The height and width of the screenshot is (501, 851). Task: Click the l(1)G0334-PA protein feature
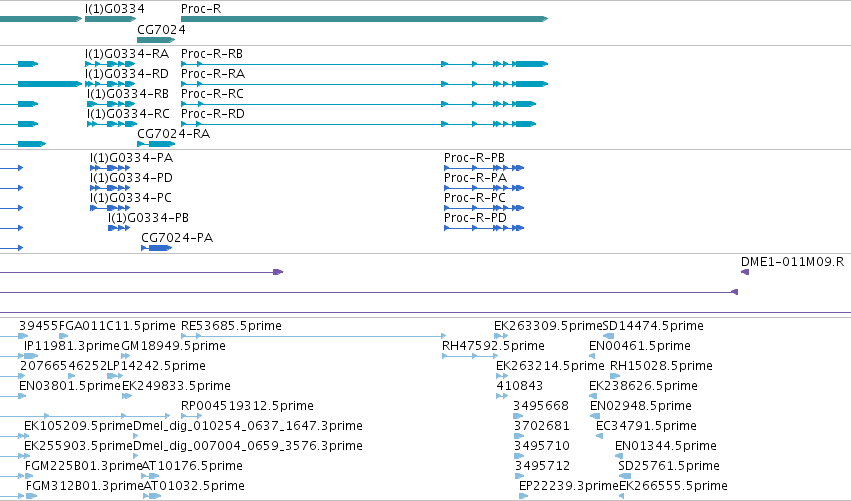point(110,168)
